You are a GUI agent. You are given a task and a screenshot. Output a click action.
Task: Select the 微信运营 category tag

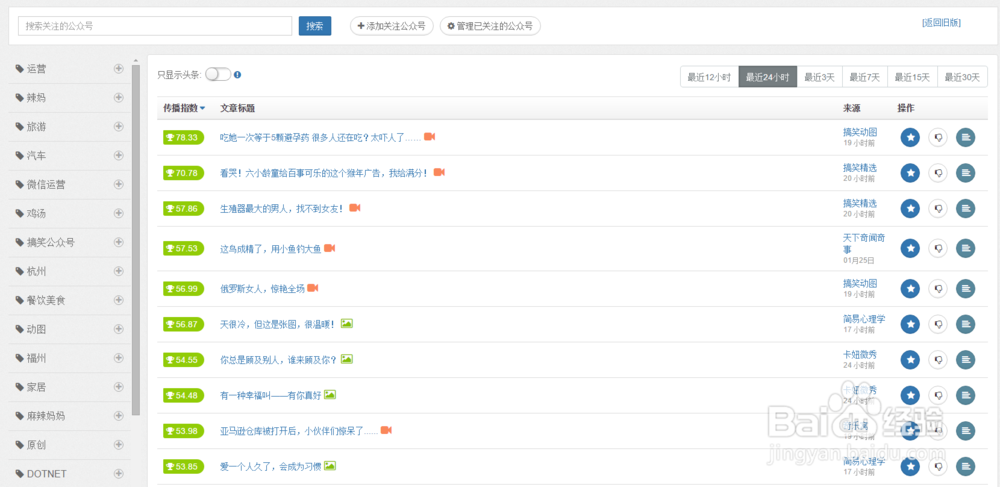click(x=40, y=185)
